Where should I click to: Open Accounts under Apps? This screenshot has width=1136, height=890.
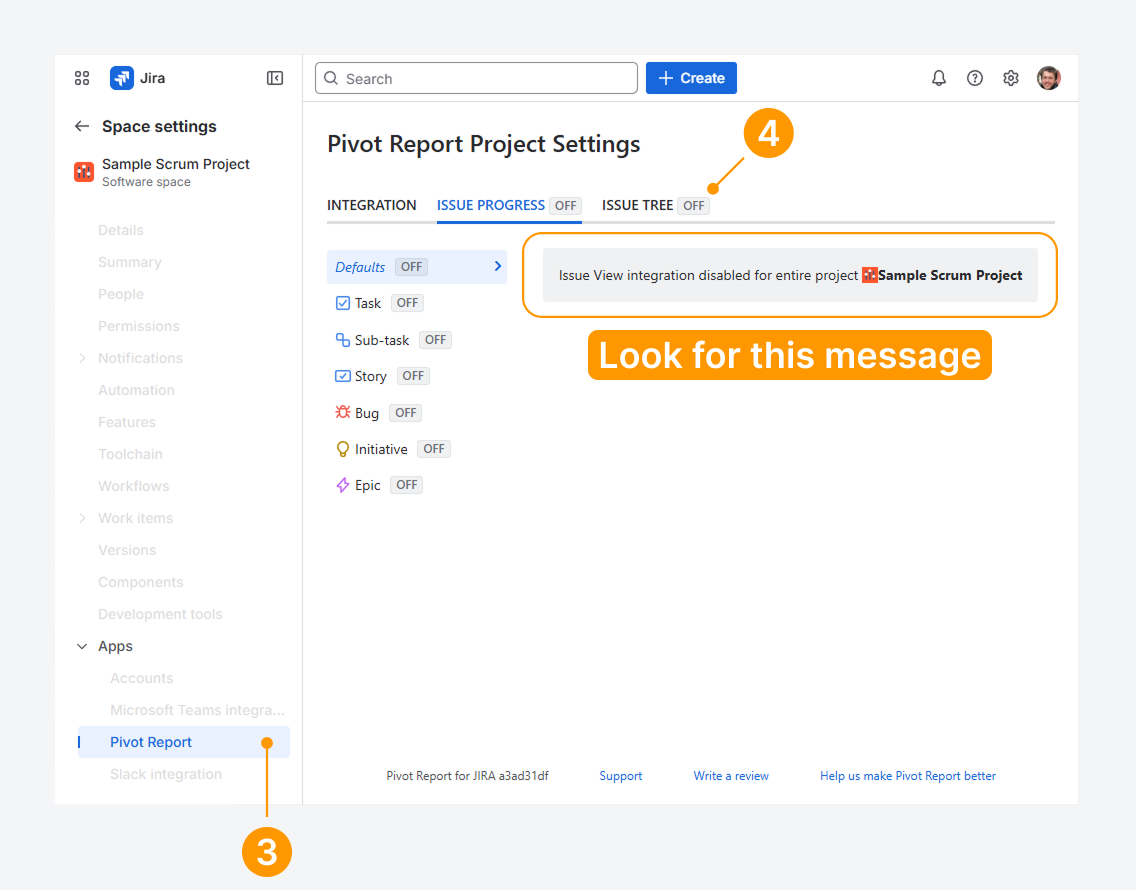[x=142, y=678]
